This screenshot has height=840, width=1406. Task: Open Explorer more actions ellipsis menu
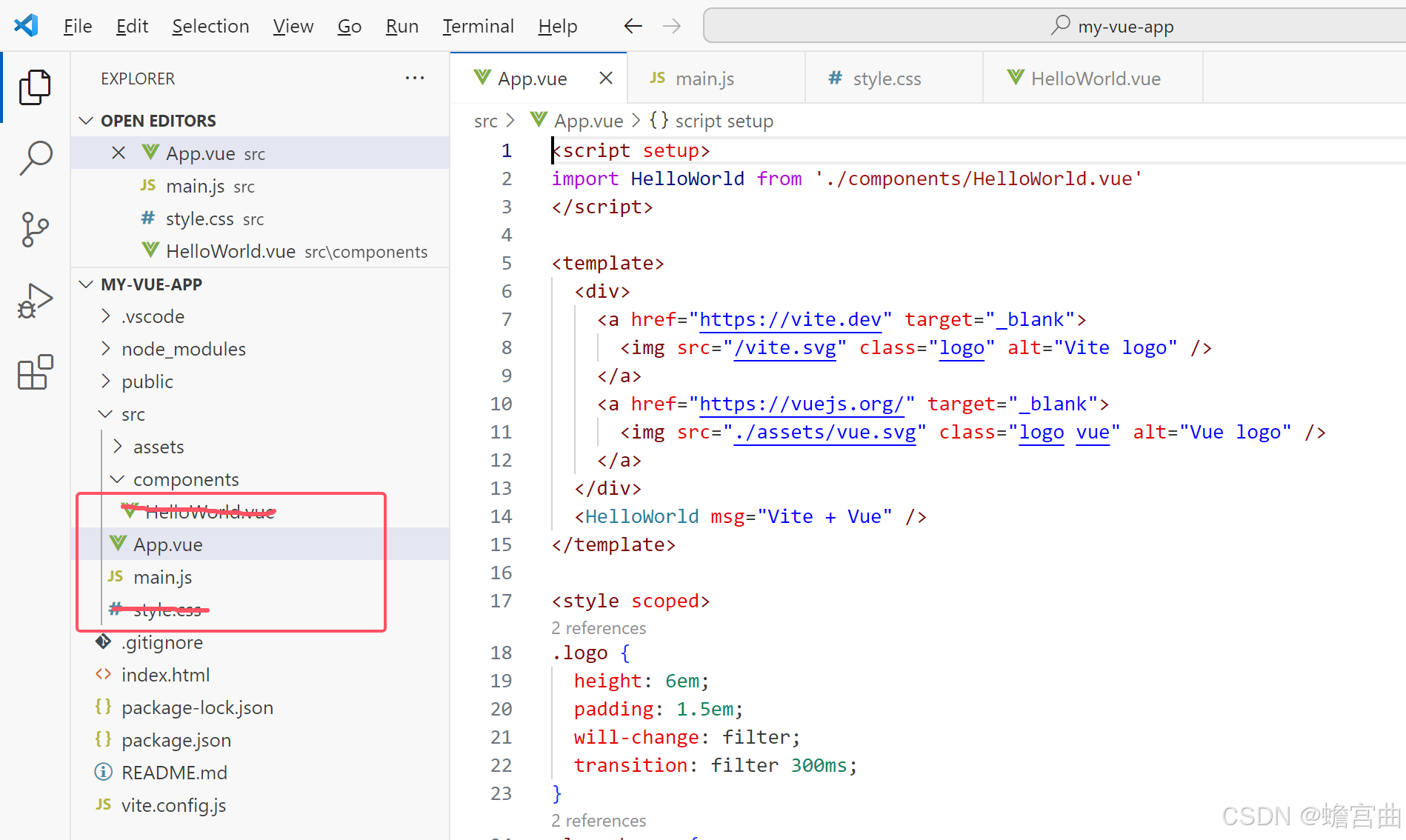[x=415, y=78]
